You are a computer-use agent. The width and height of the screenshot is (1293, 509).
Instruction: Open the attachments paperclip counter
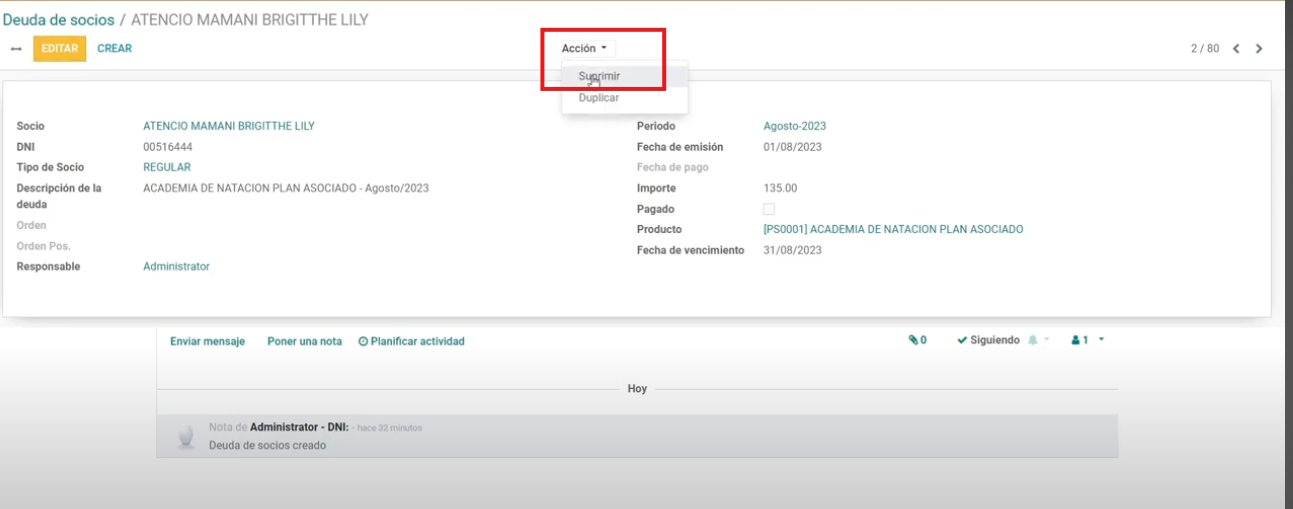pos(917,340)
